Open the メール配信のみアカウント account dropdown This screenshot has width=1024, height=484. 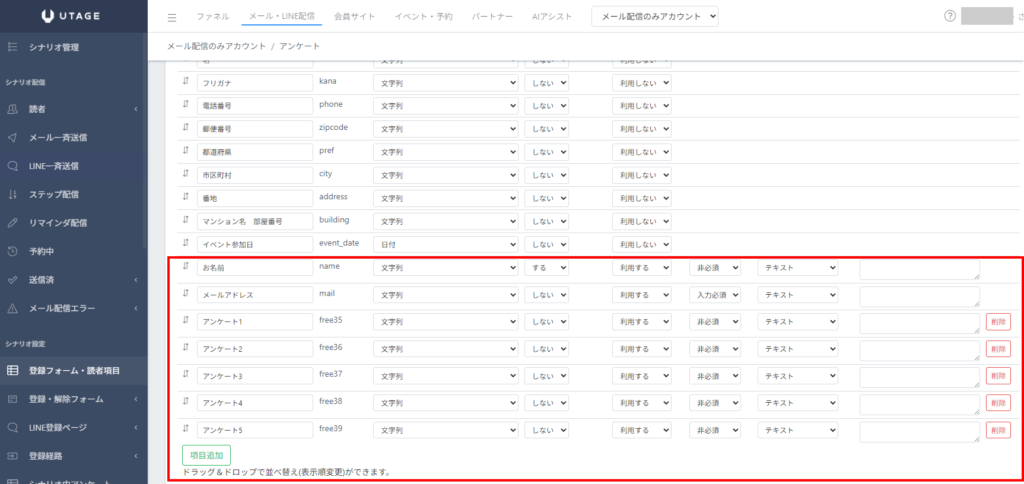click(655, 16)
